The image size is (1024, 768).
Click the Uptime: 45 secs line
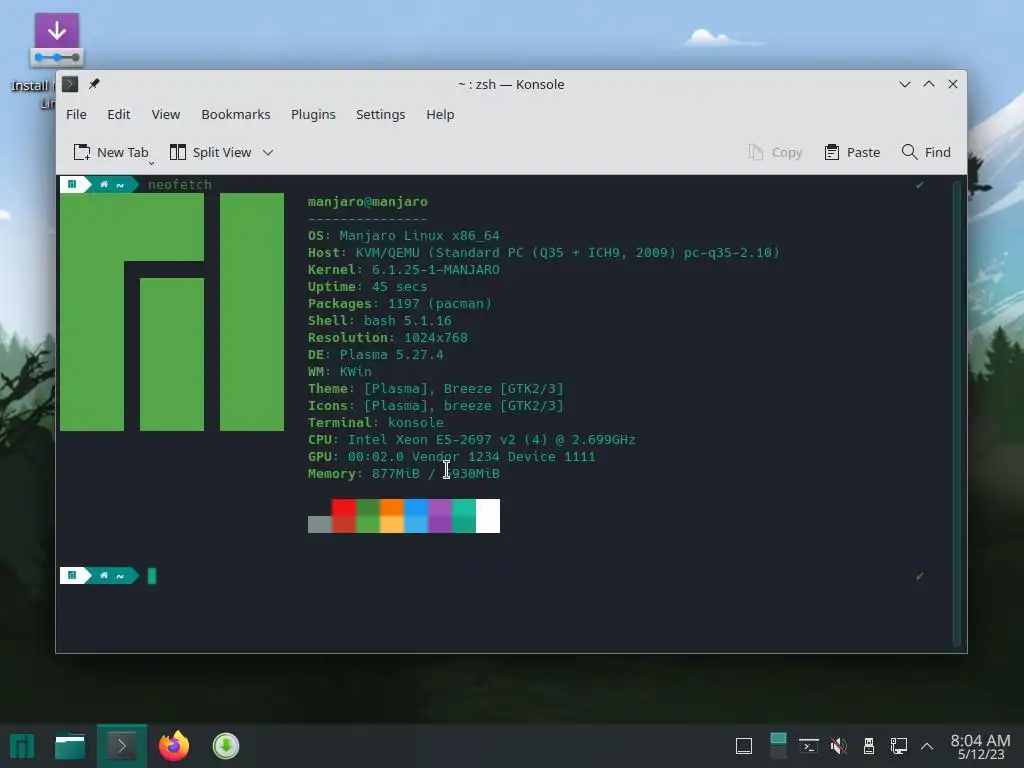[368, 287]
